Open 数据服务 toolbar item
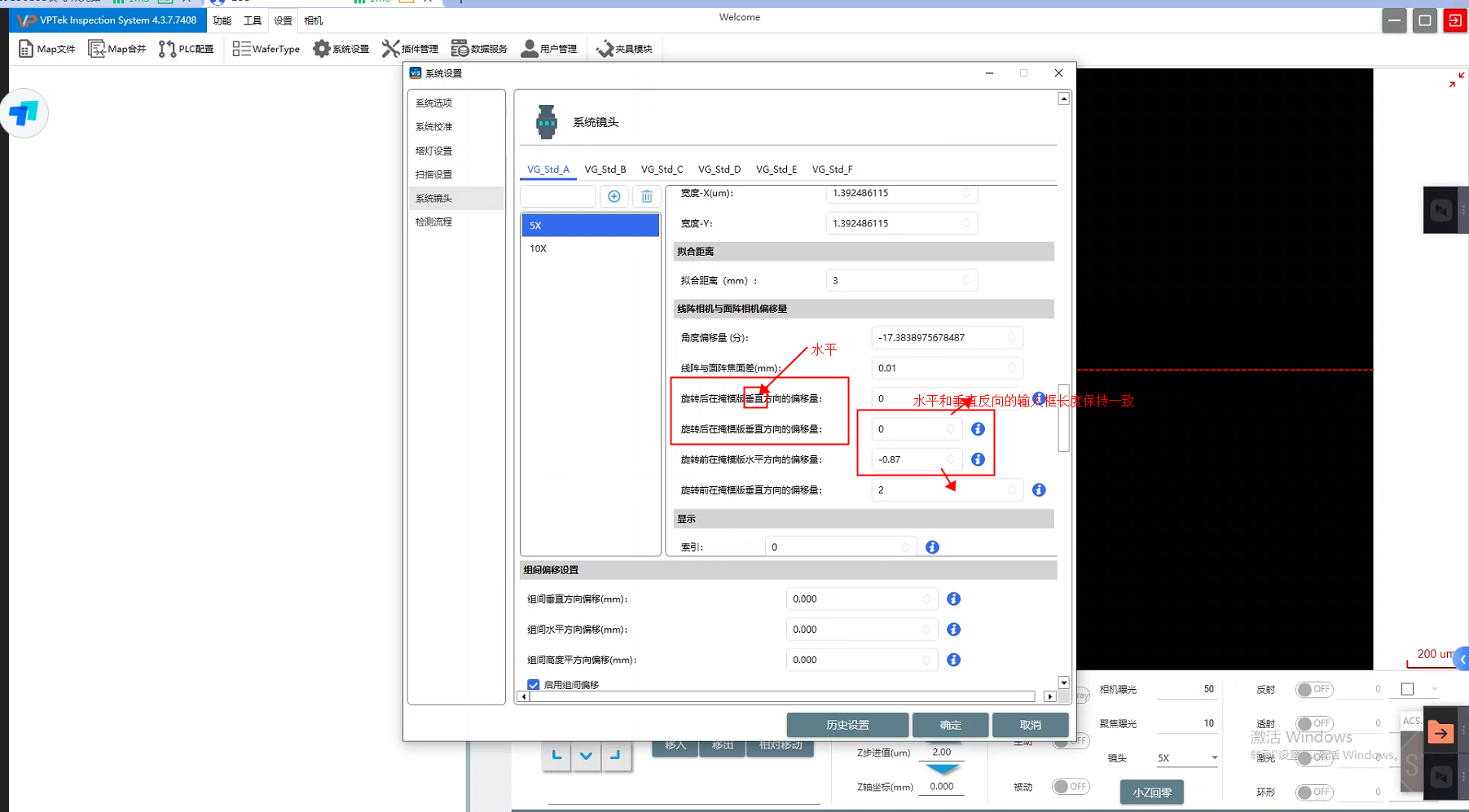Screen dimensions: 1469x812 pos(480,49)
